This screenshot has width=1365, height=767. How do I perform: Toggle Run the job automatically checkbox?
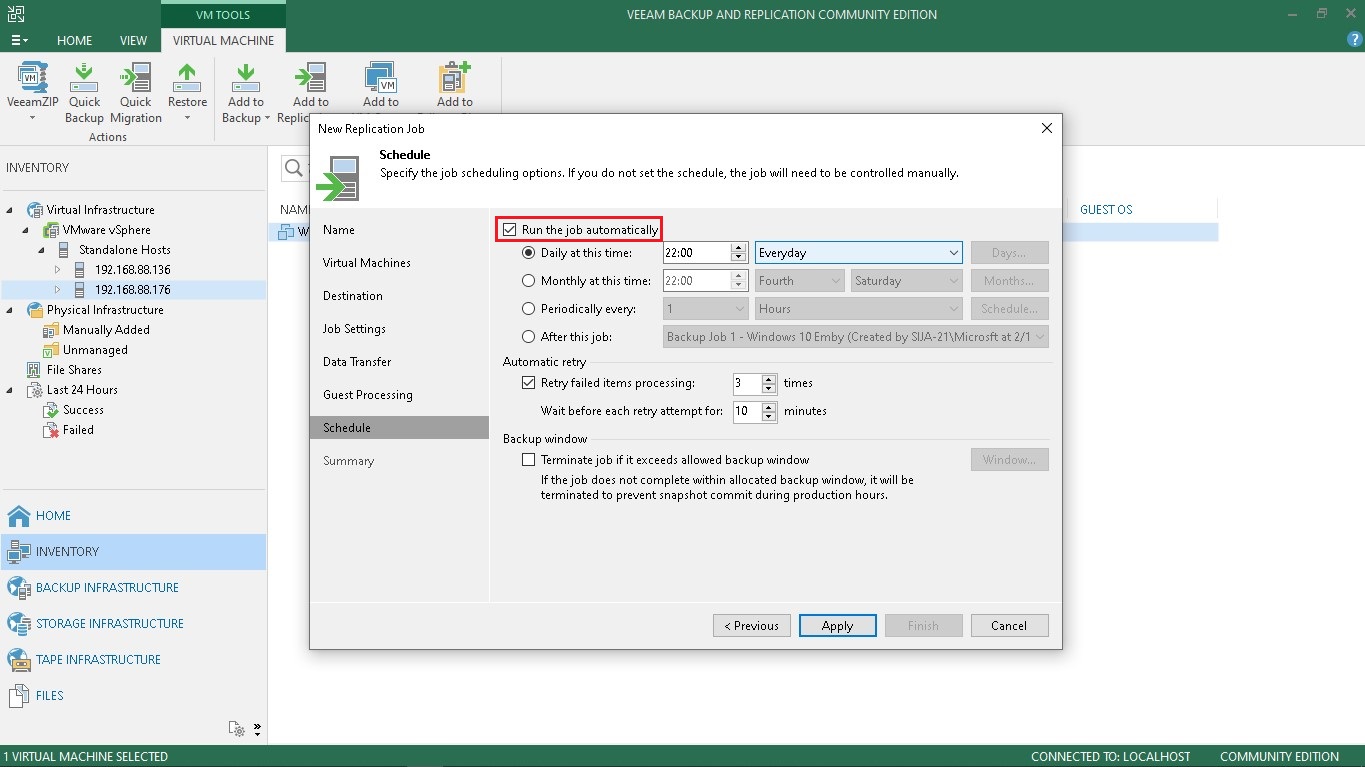point(510,230)
